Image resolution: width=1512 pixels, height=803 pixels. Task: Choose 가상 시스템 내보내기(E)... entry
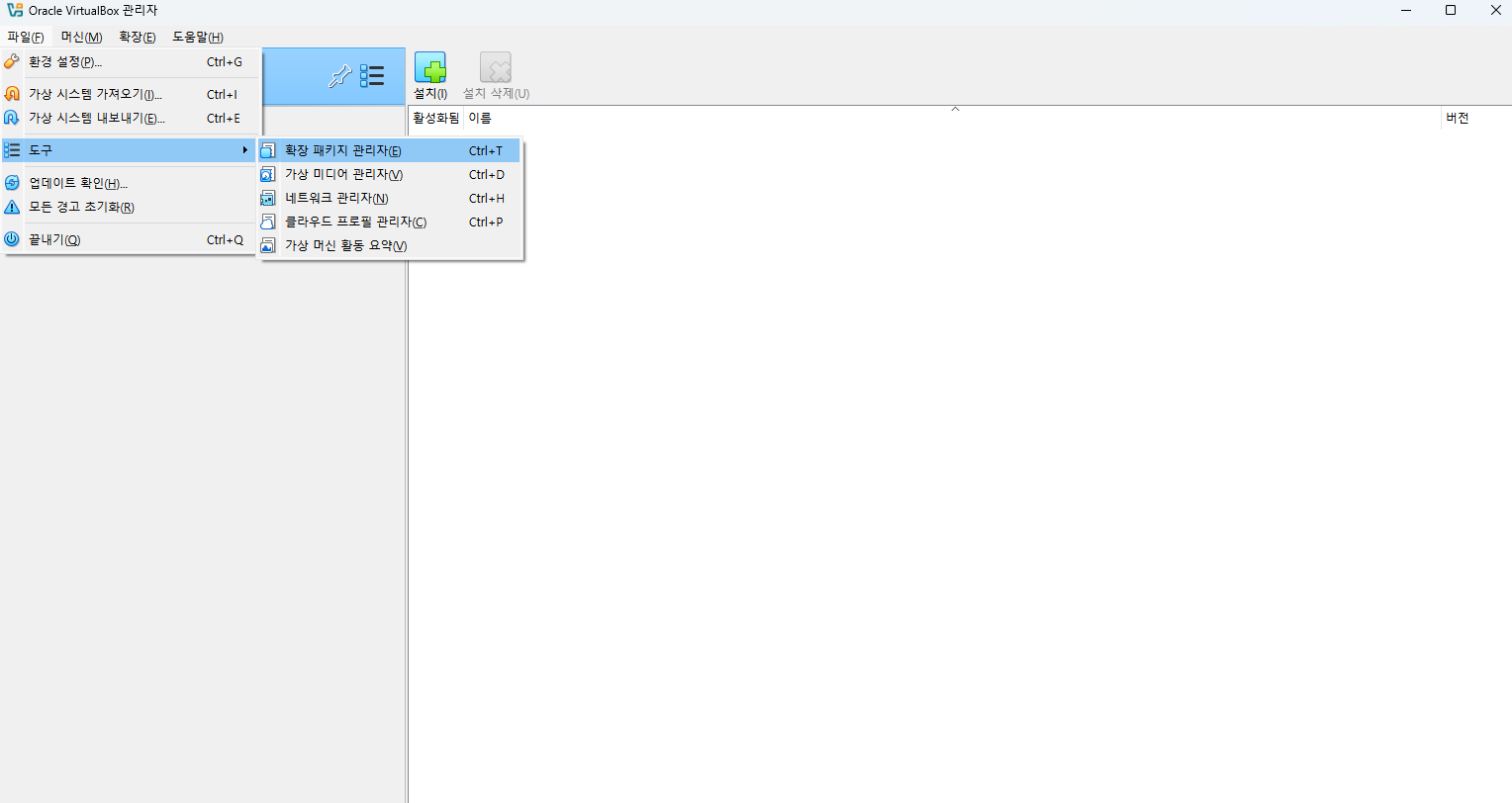(131, 118)
